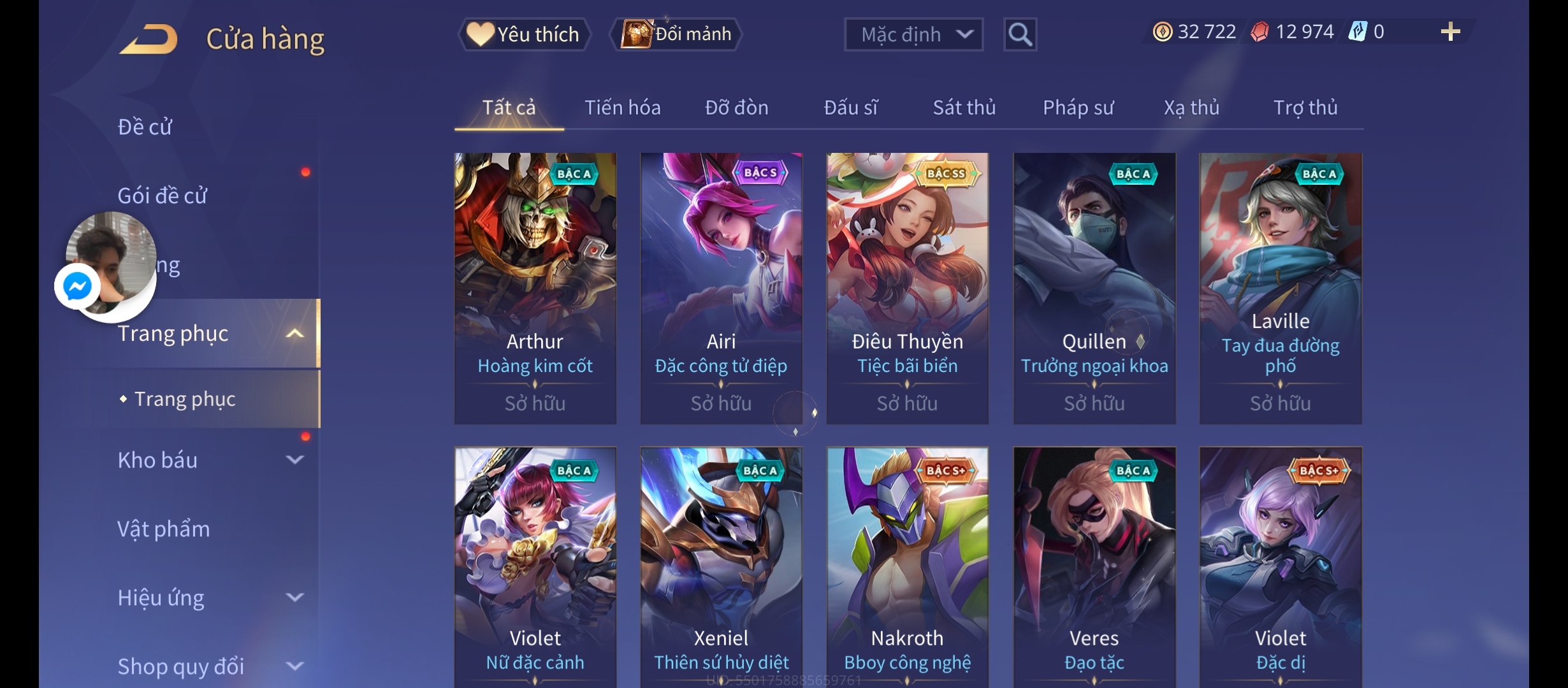The image size is (1568, 688).
Task: Expand the Hiệu ứng section
Action: (x=294, y=598)
